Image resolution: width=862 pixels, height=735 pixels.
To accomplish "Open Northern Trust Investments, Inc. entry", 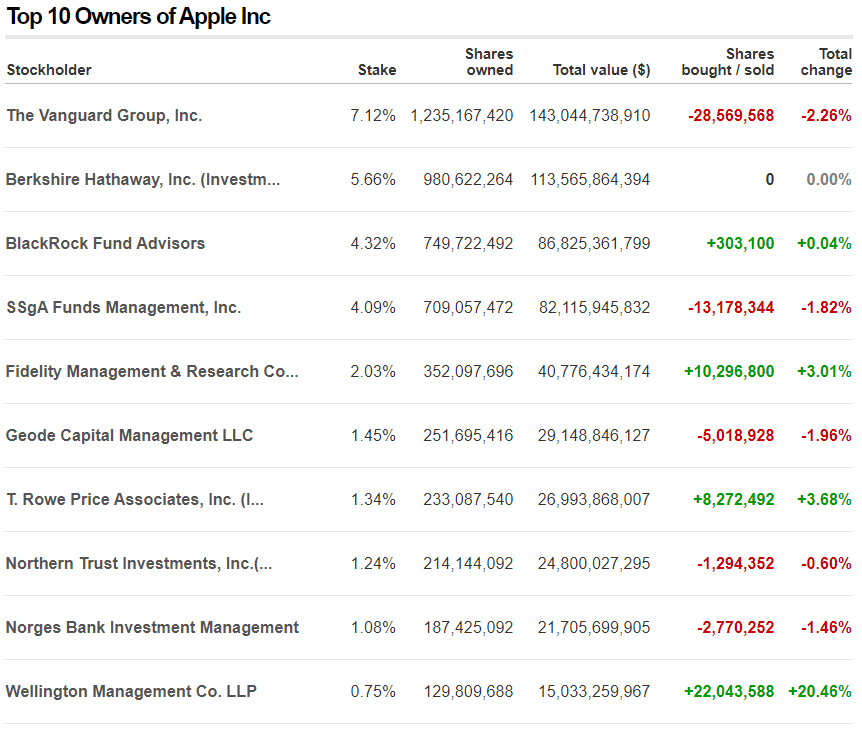I will point(139,563).
